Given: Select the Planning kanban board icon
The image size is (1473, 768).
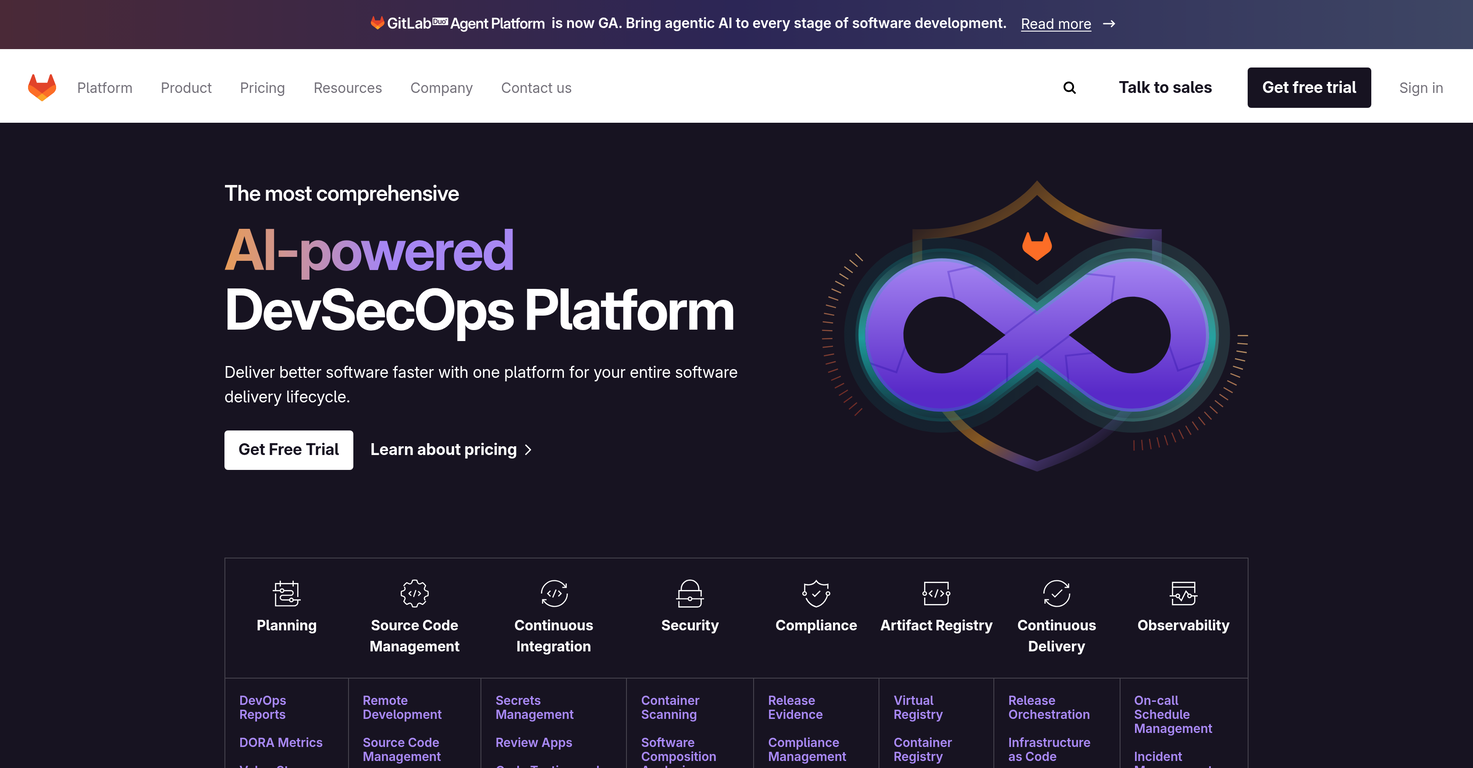Looking at the screenshot, I should click(286, 593).
